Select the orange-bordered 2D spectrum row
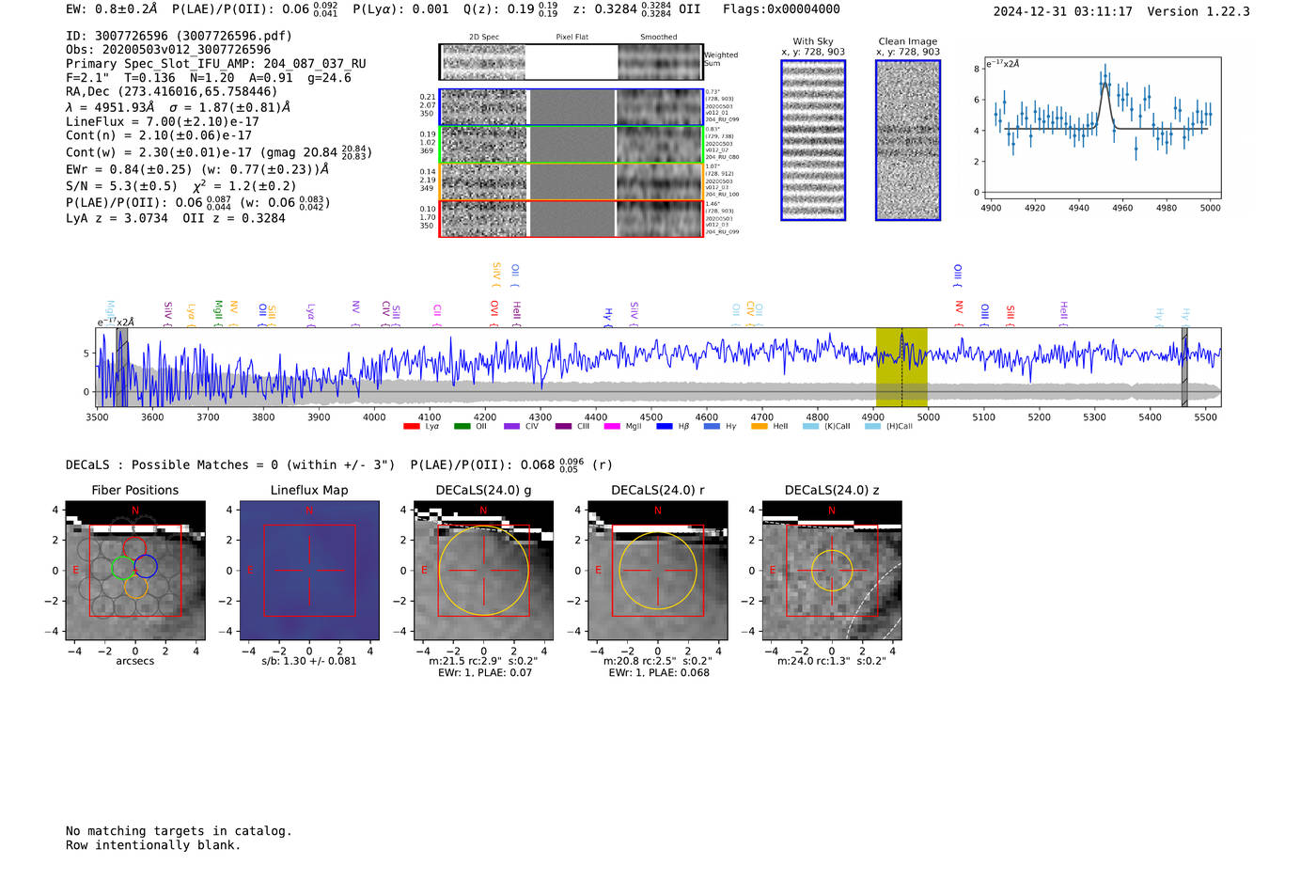Image resolution: width=1316 pixels, height=896 pixels. click(571, 181)
